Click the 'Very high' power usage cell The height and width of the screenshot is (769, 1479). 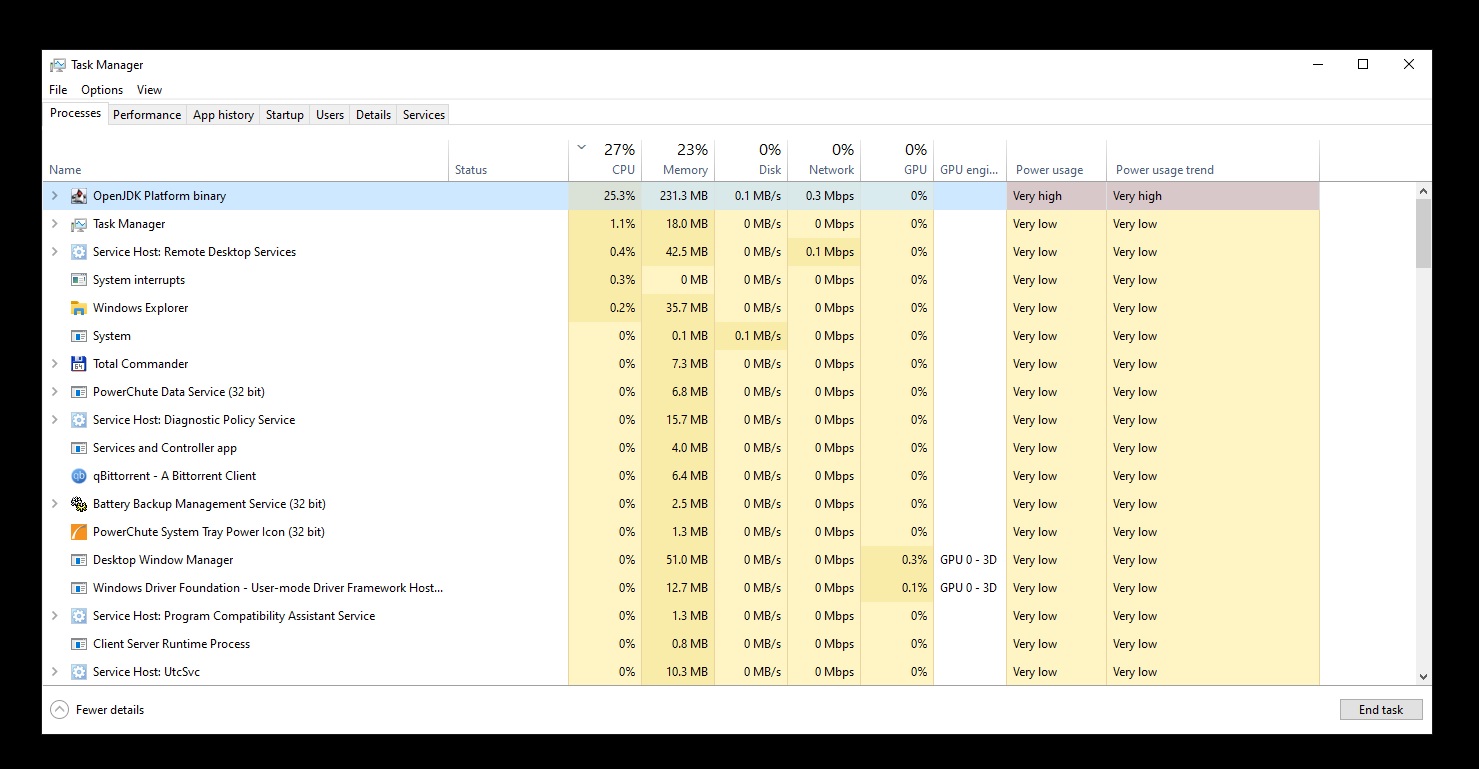coord(1056,196)
